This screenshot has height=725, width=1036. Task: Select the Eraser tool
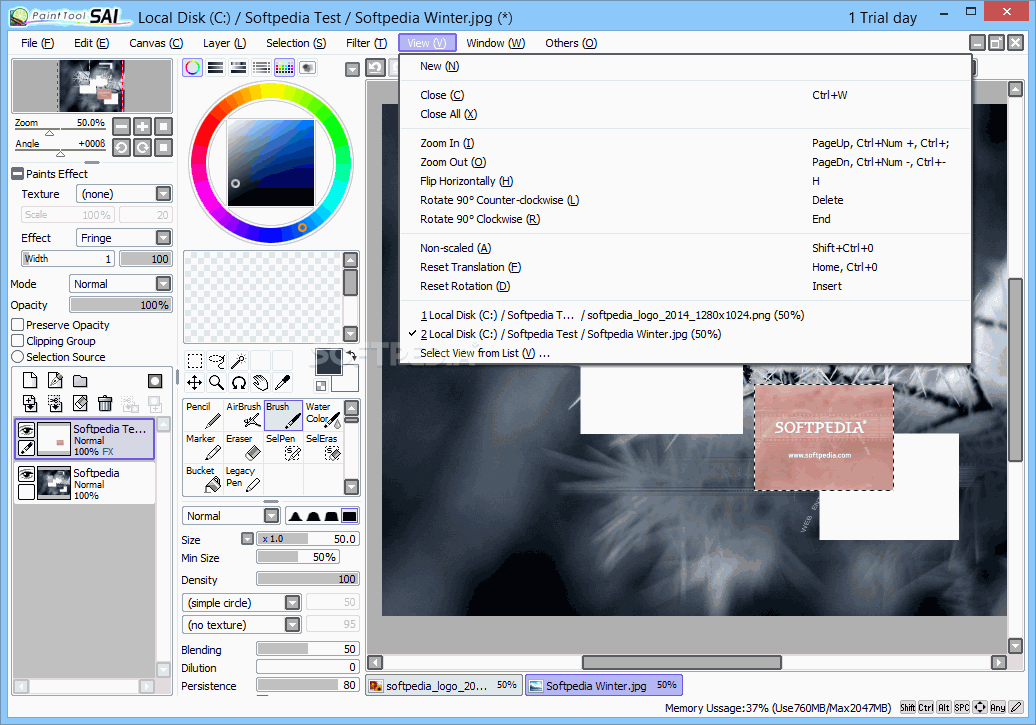pyautogui.click(x=243, y=447)
